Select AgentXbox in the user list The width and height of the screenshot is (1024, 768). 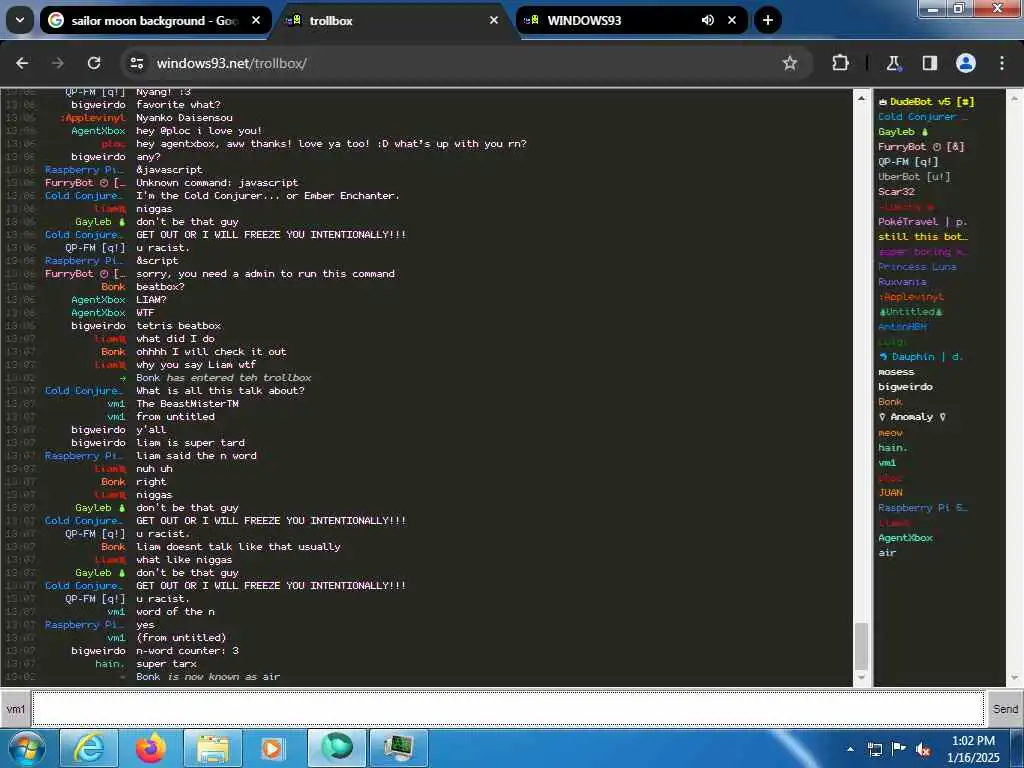pyautogui.click(x=905, y=537)
